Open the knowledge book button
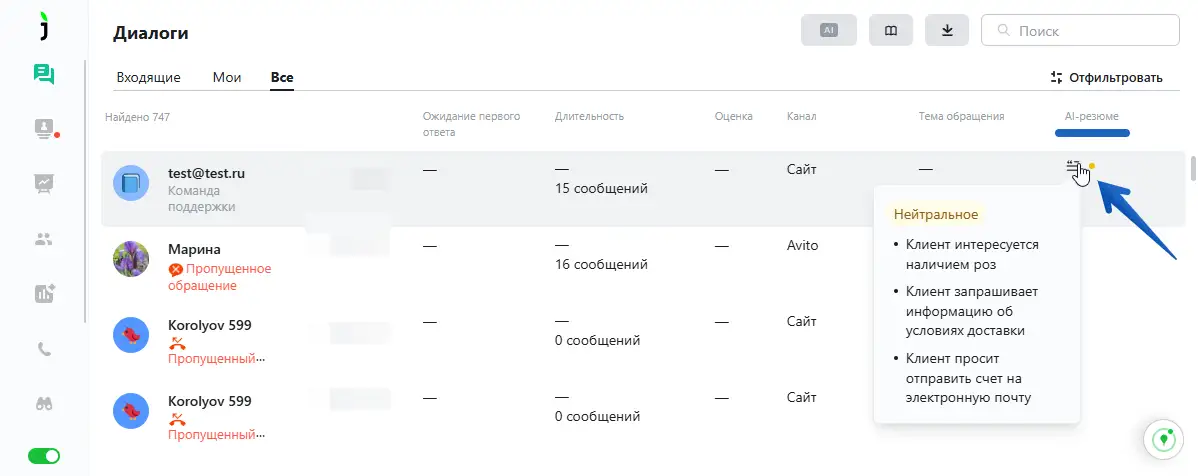Image resolution: width=1198 pixels, height=476 pixels. (x=891, y=31)
